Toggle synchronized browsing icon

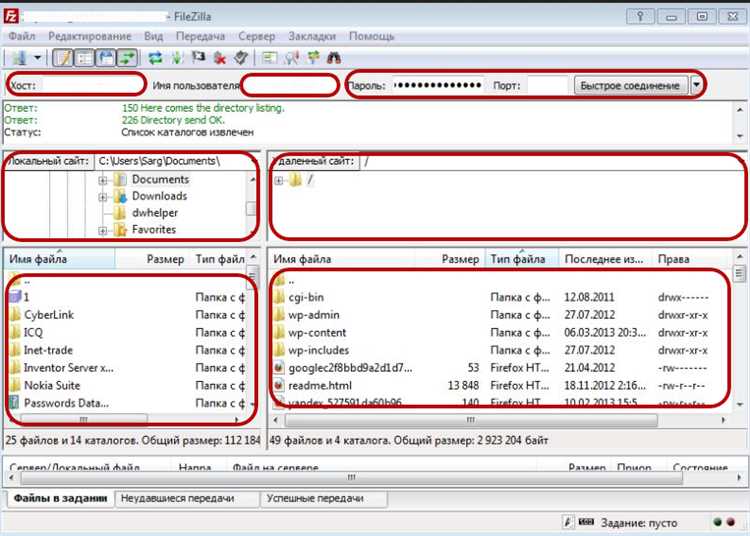(x=313, y=58)
